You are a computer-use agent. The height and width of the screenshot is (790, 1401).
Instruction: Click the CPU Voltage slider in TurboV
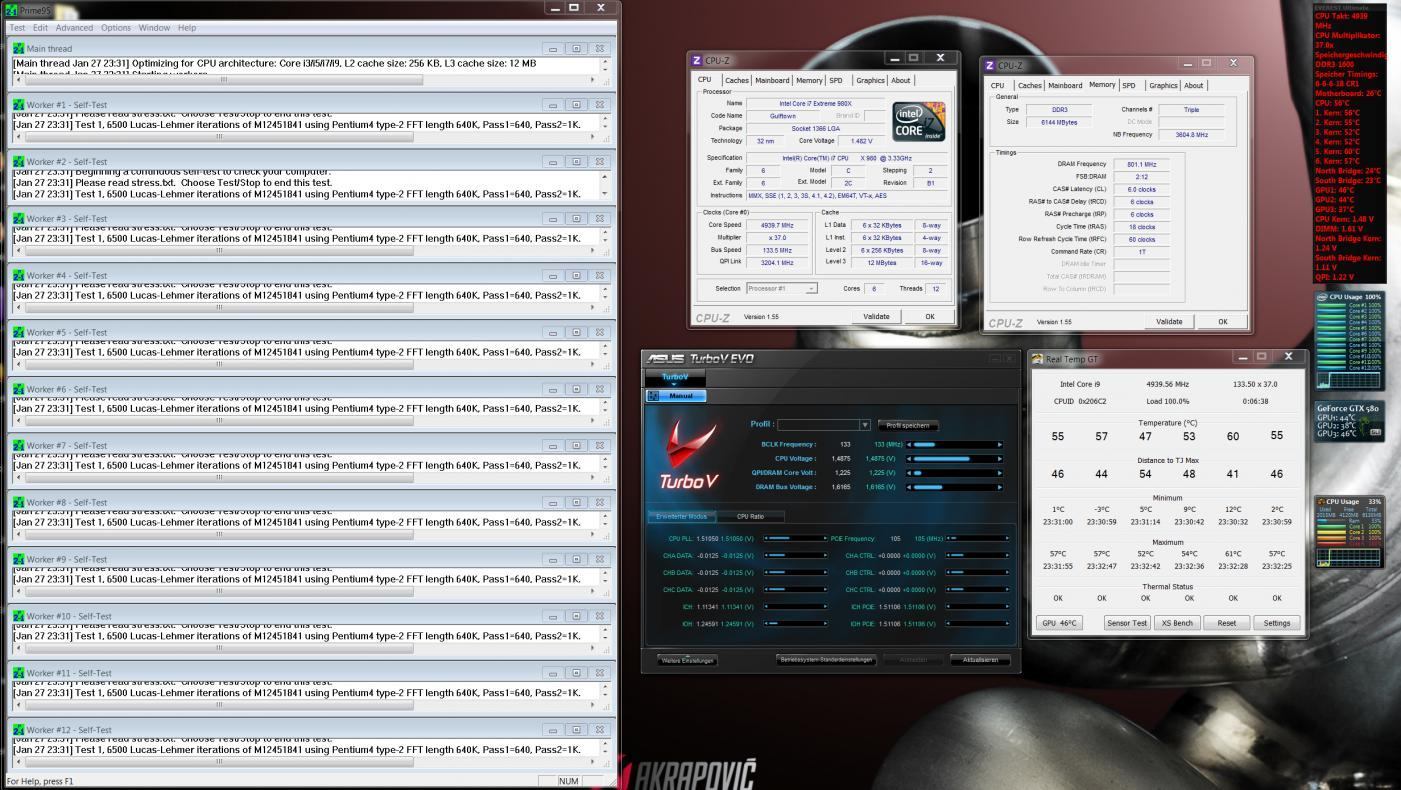click(954, 458)
